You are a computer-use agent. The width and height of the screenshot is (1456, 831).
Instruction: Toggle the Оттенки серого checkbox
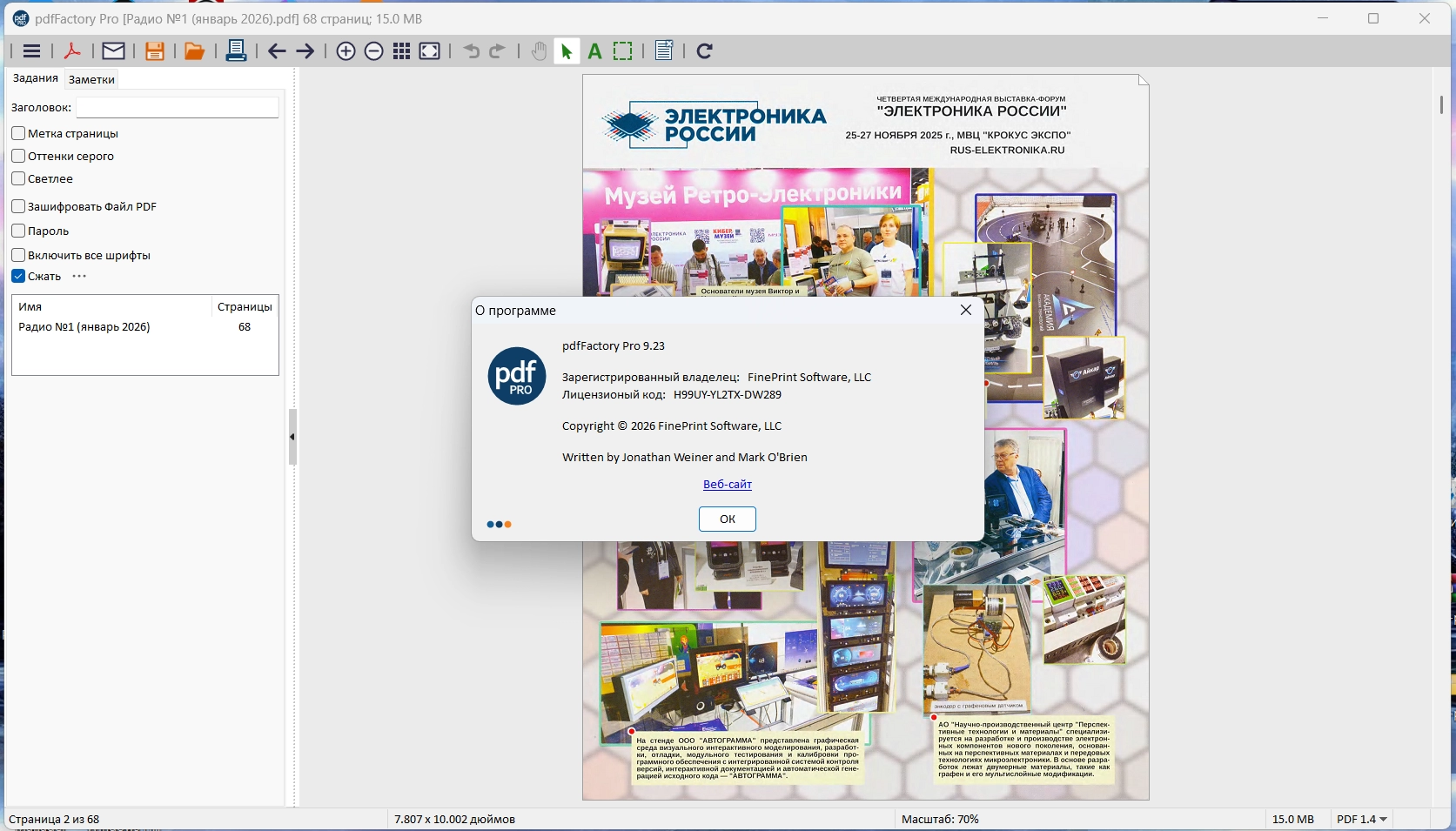(18, 156)
